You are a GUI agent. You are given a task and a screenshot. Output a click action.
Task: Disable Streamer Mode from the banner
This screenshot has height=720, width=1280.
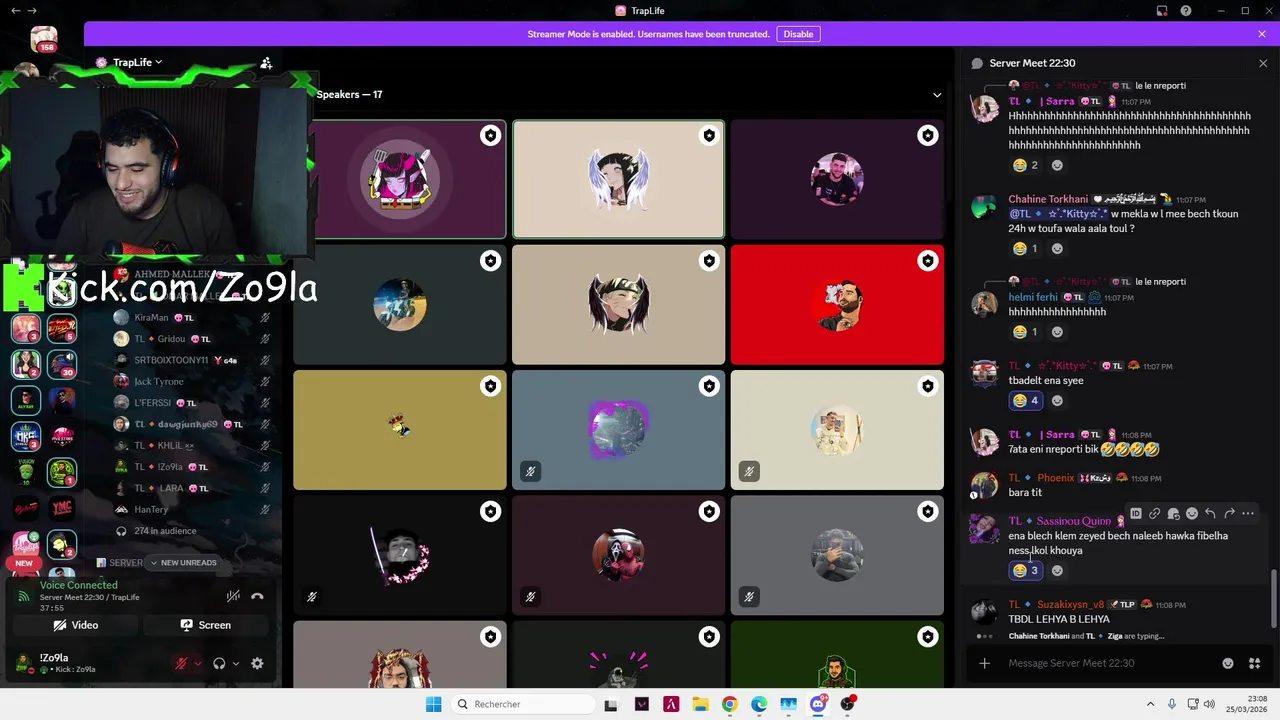pos(798,34)
